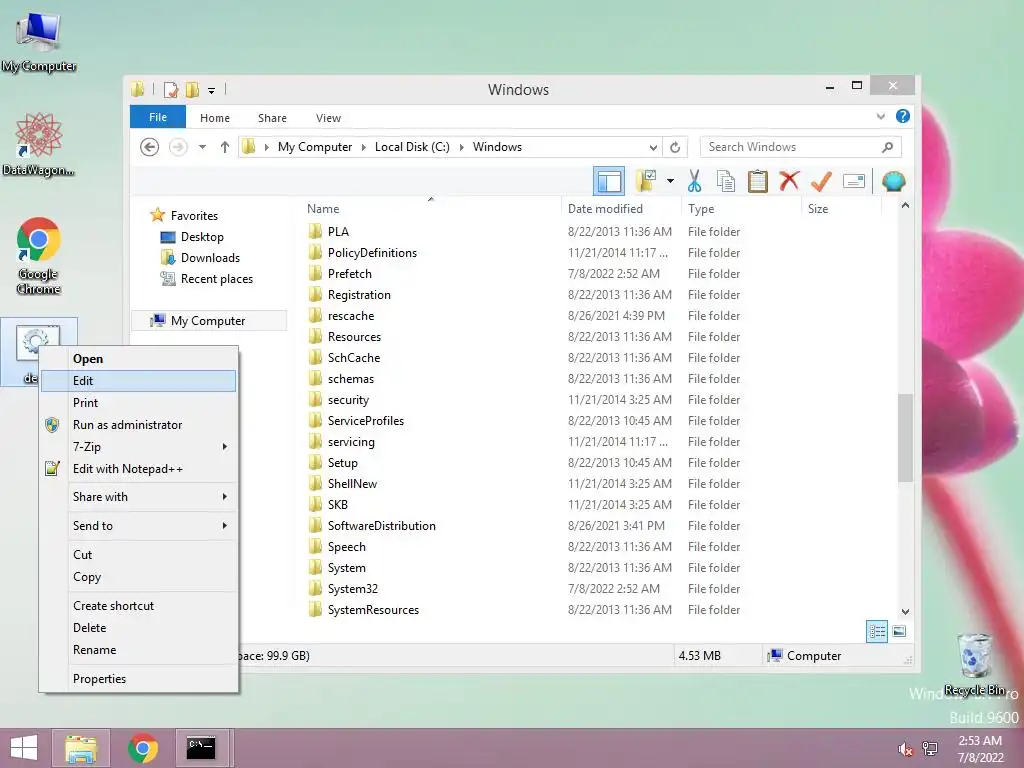Click the muted speaker tray icon
This screenshot has width=1024, height=768.
click(x=905, y=749)
